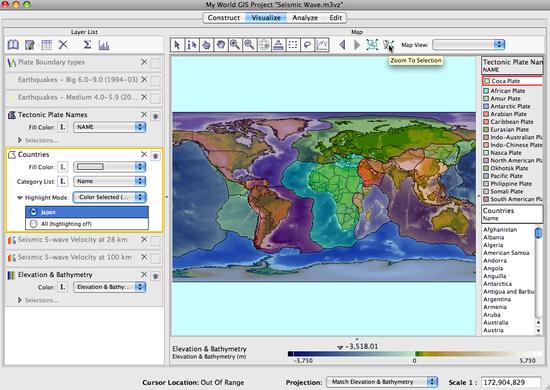The image size is (550, 390).
Task: Open the Category List Name dropdown
Action: [x=109, y=181]
